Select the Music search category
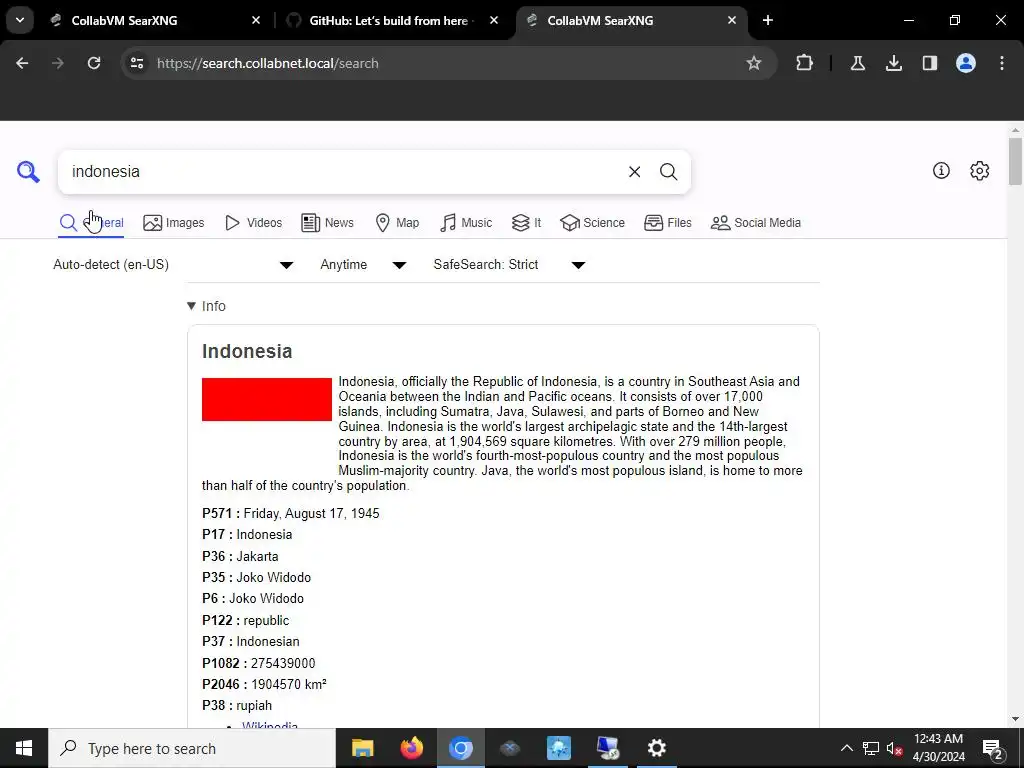1024x768 pixels. (466, 223)
